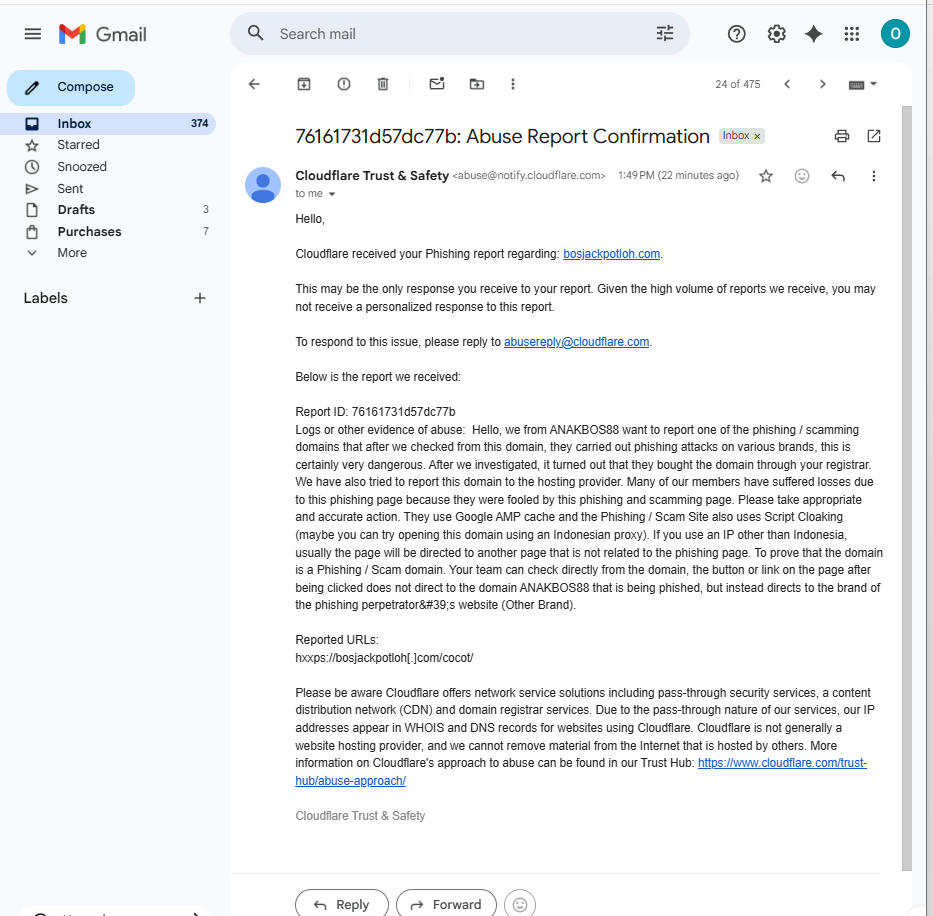
Task: Focus the Search mail field
Action: point(459,34)
